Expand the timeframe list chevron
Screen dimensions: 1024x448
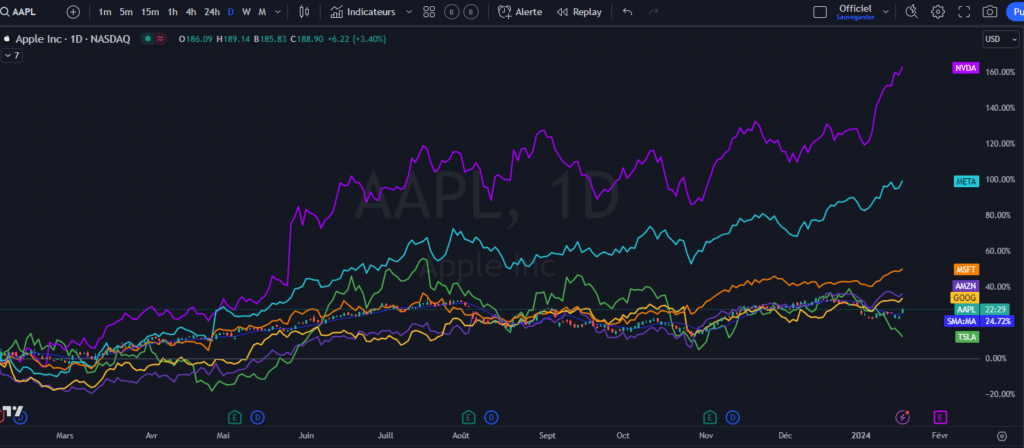tap(278, 12)
